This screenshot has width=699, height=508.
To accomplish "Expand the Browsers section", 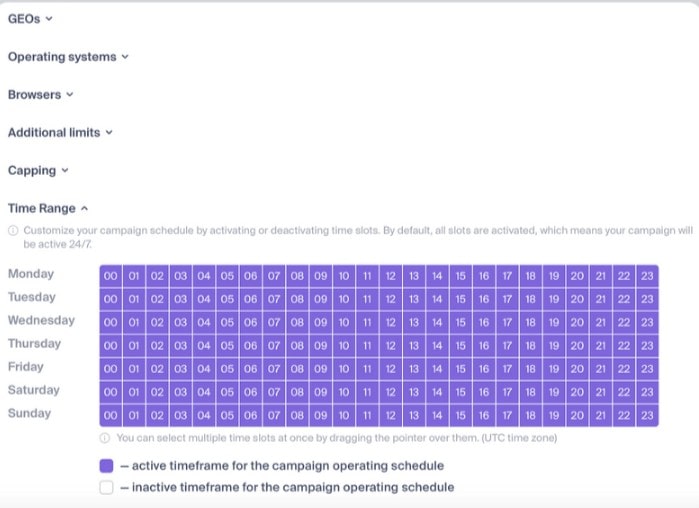I will click(40, 95).
